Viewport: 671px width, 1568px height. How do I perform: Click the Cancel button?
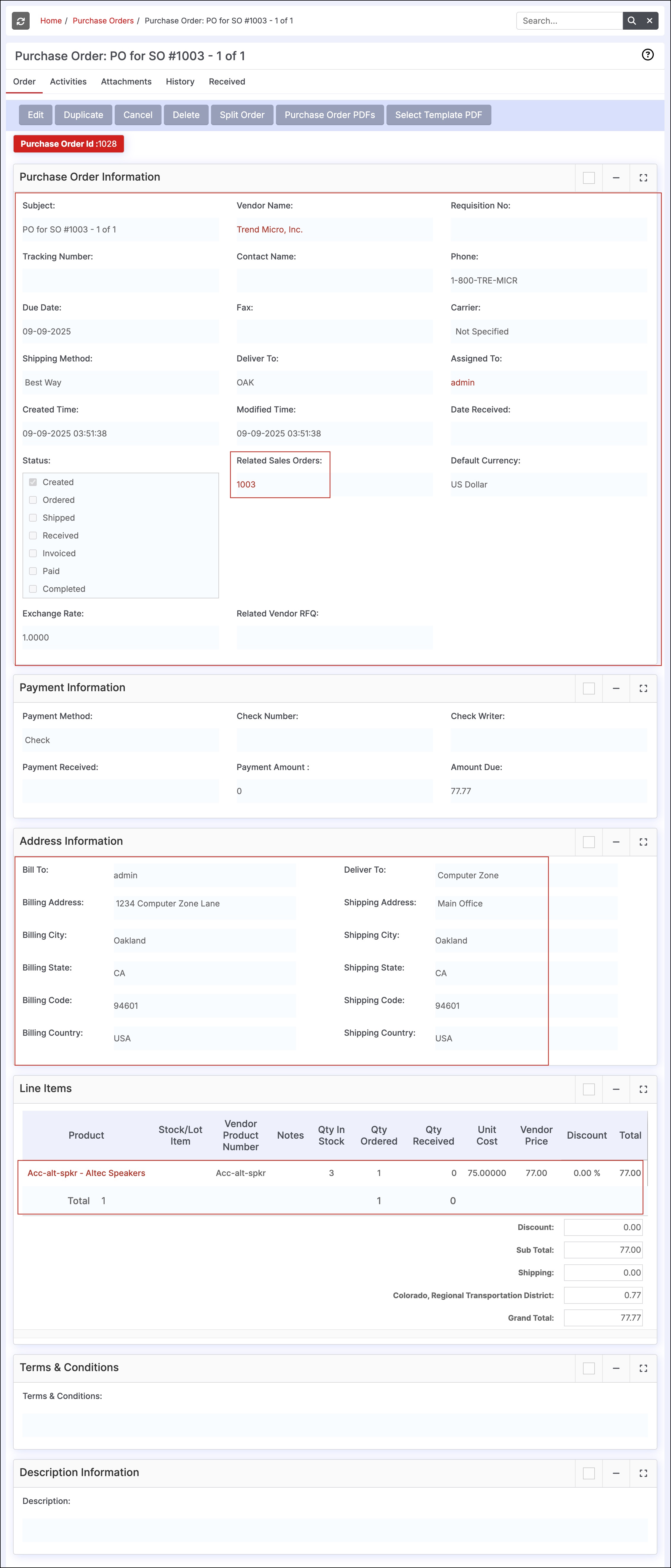(x=138, y=114)
